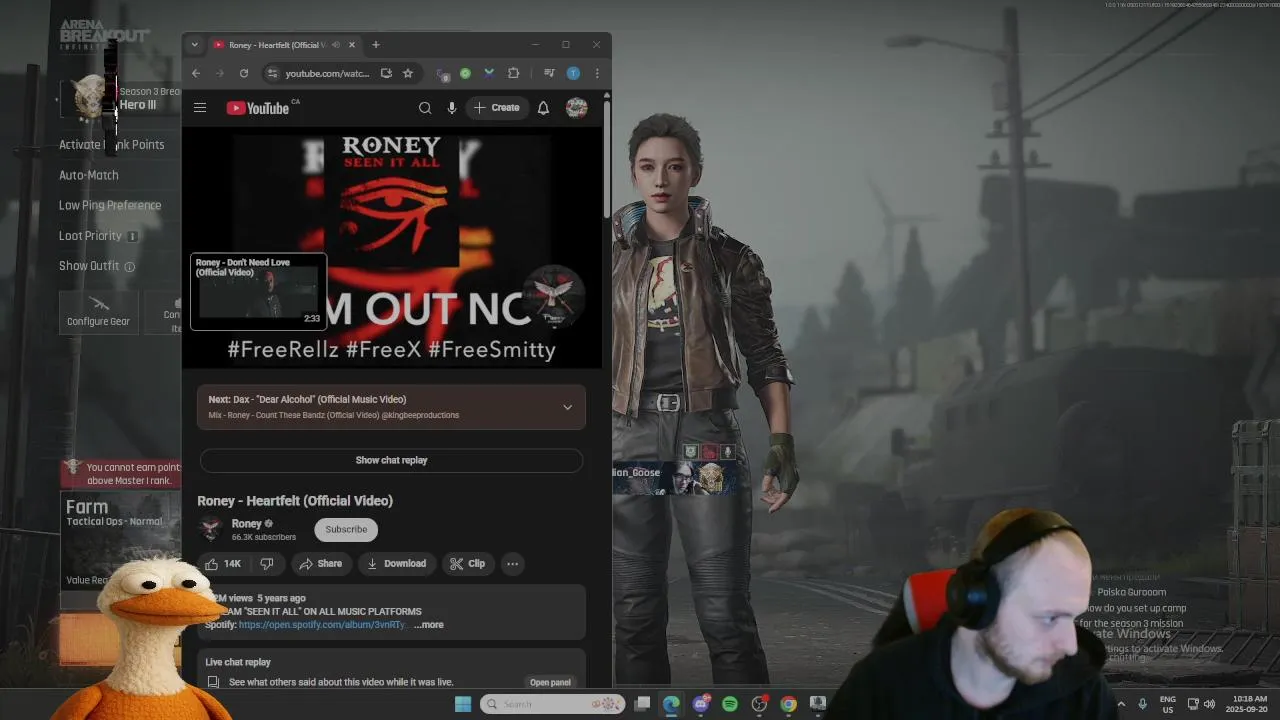Expand the Next: Dax Dear Alcohol queue

(567, 407)
